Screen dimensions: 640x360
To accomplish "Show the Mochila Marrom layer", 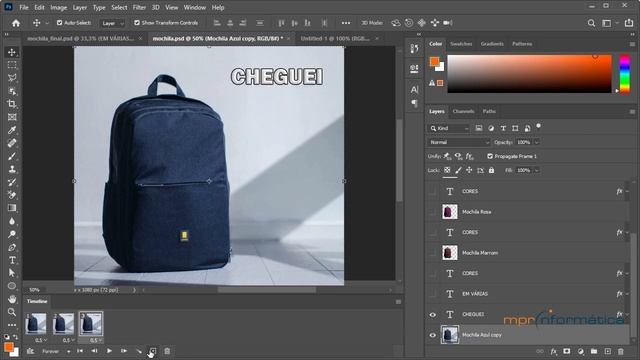I will pyautogui.click(x=433, y=253).
